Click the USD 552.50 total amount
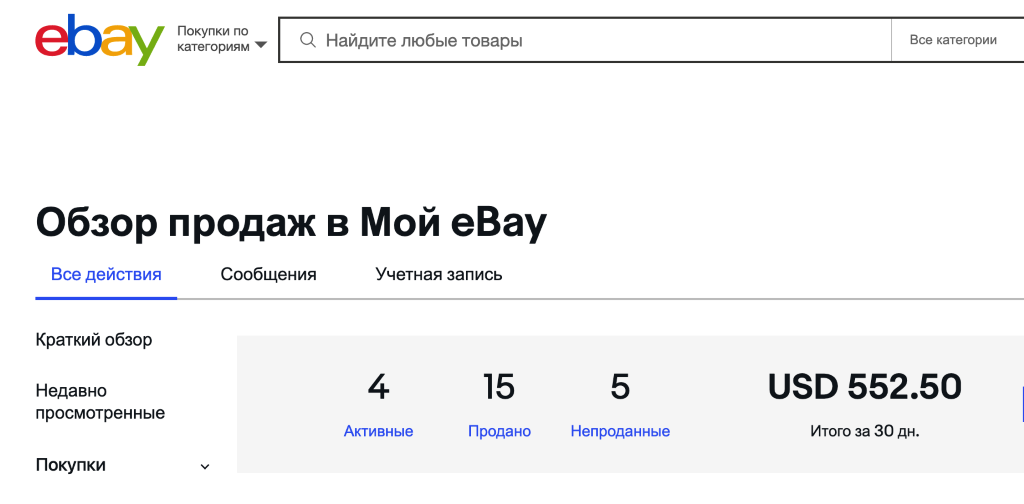This screenshot has width=1024, height=504. [865, 386]
